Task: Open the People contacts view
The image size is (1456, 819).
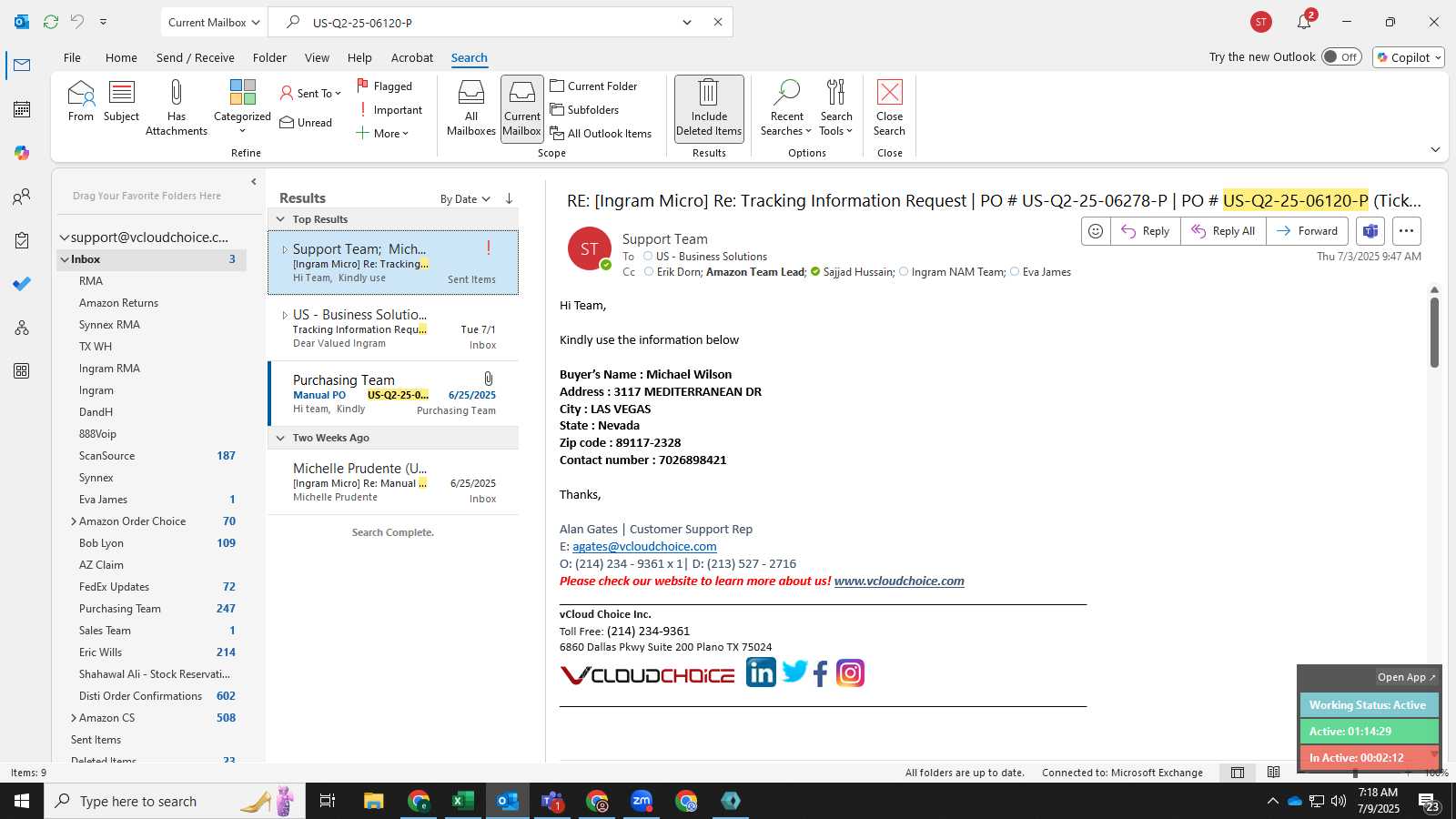Action: click(22, 197)
